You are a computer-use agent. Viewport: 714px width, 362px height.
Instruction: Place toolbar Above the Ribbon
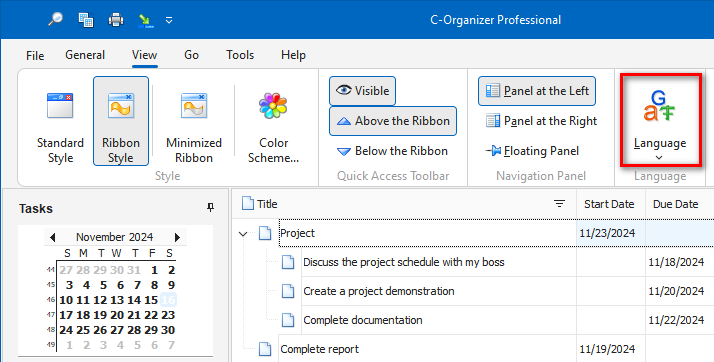[393, 121]
